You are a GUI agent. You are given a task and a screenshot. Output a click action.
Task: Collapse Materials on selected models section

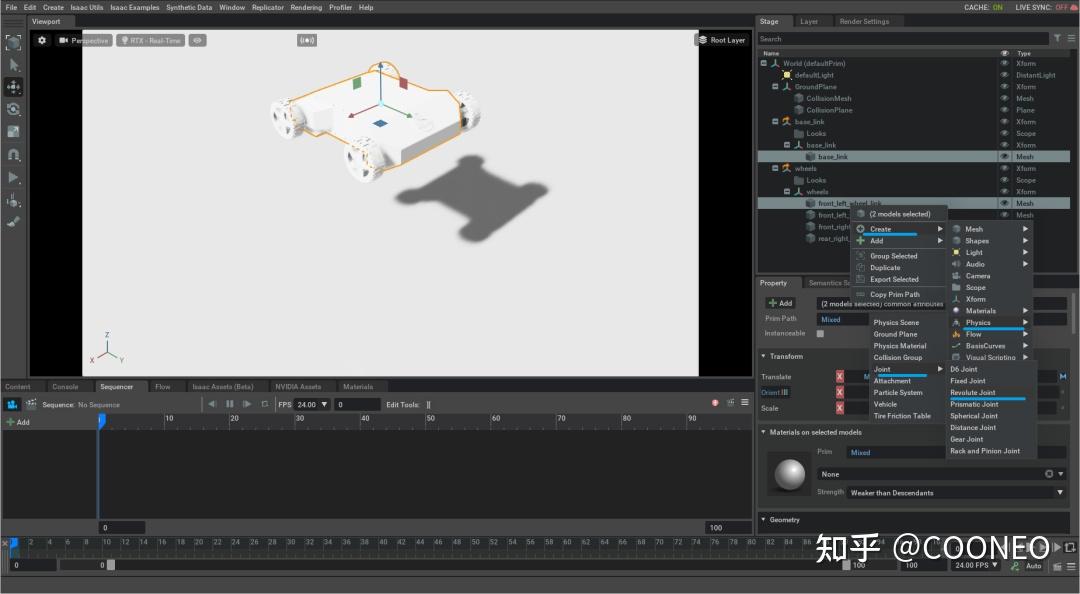tap(763, 432)
